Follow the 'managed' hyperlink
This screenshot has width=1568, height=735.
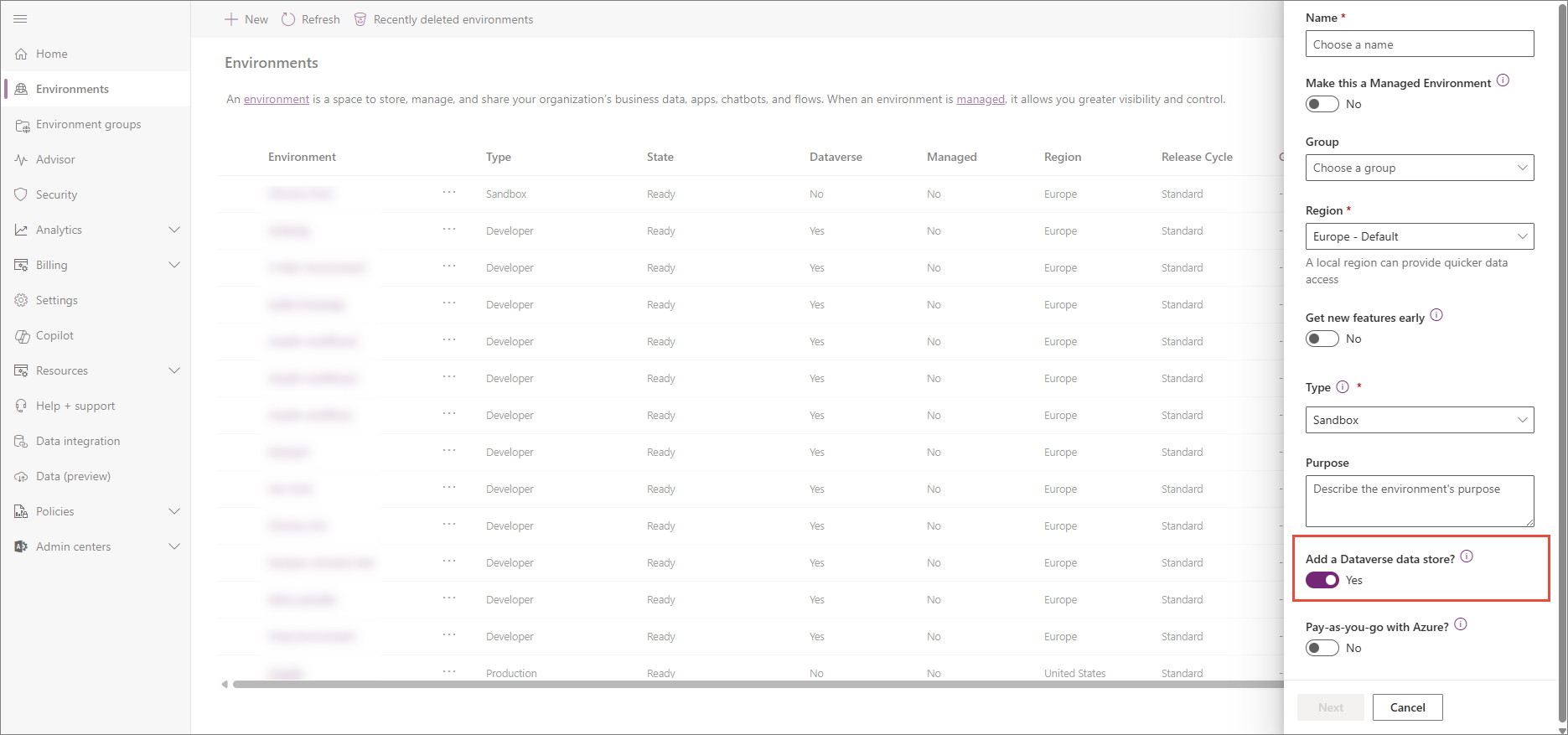click(x=981, y=99)
